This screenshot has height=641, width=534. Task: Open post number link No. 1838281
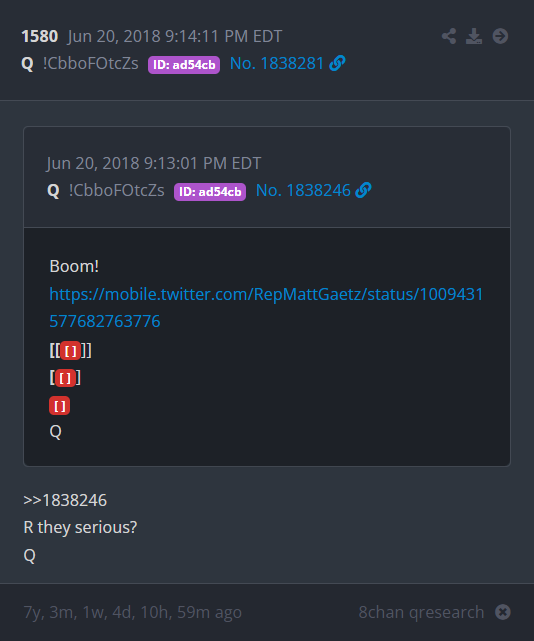[277, 63]
